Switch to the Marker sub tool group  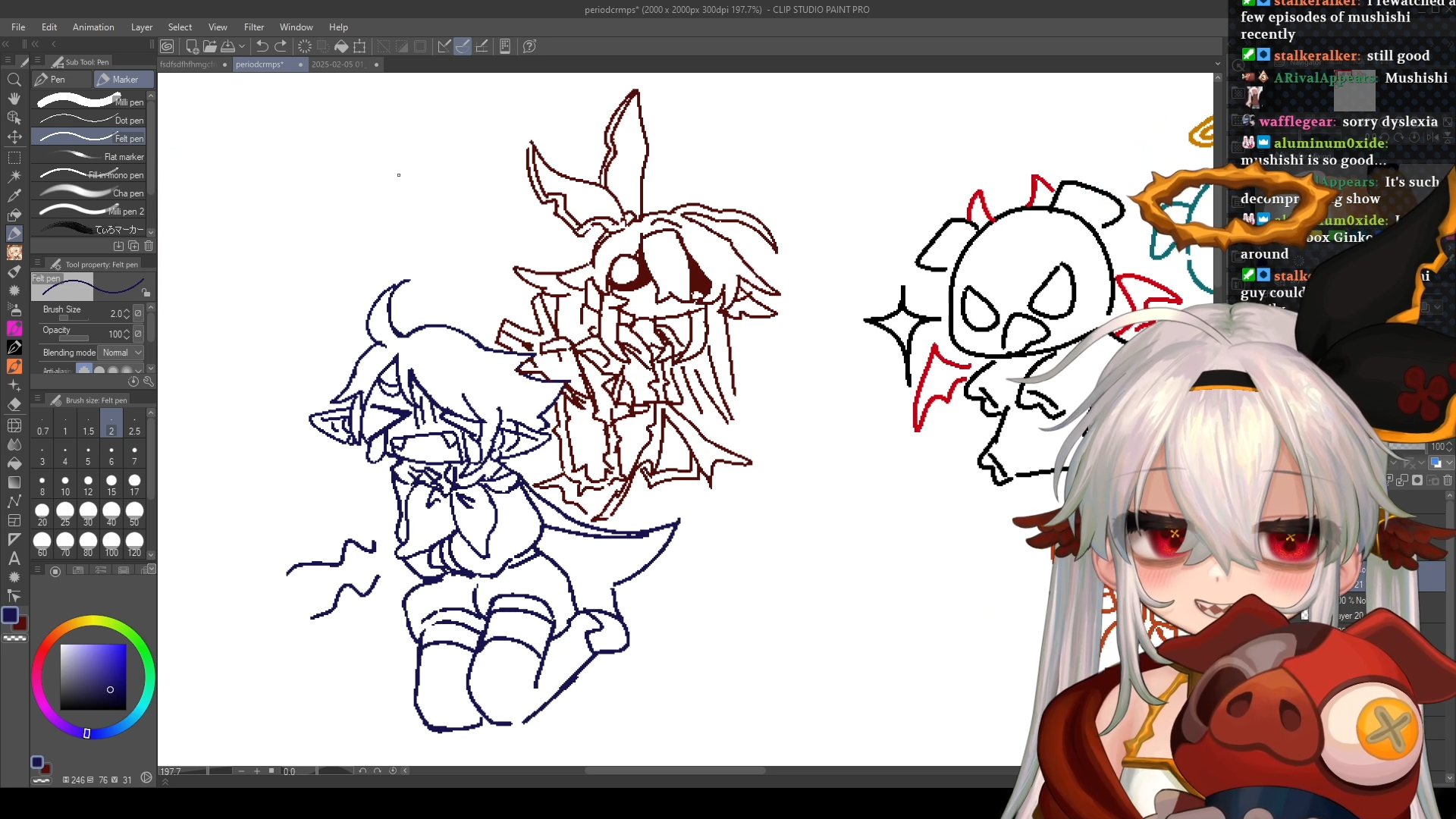124,79
